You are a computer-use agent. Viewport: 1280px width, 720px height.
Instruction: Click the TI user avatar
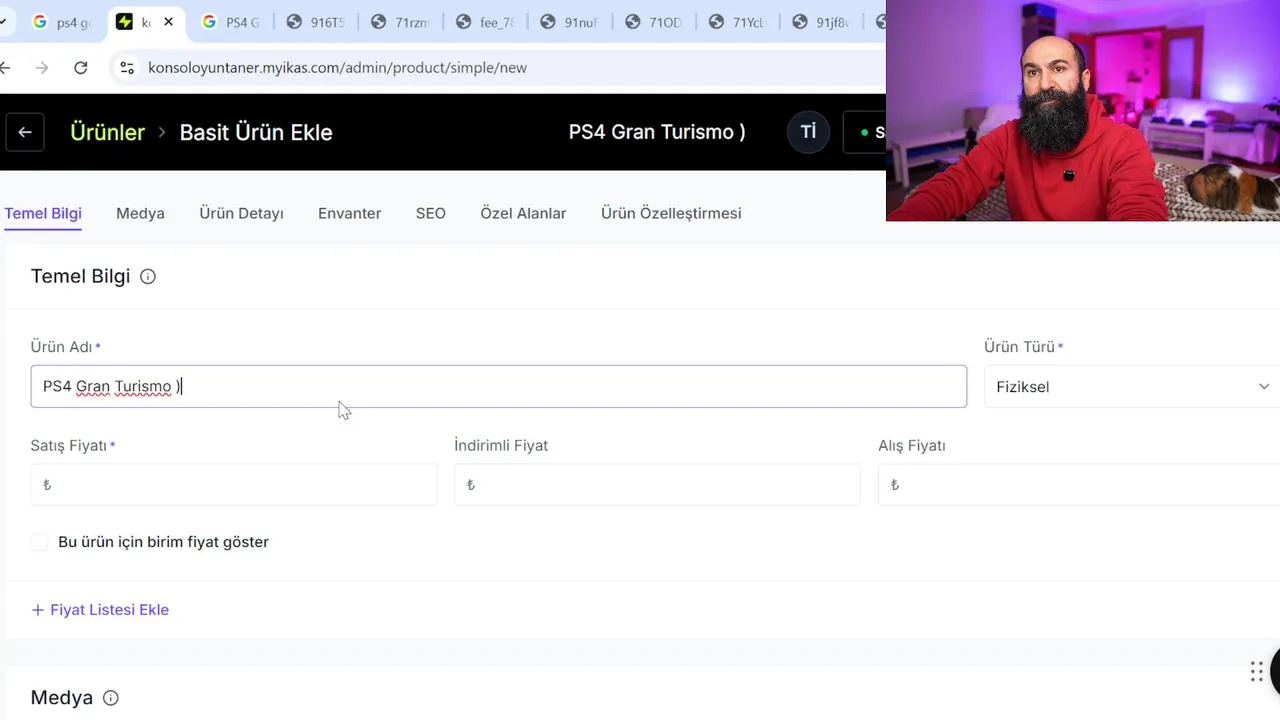808,132
